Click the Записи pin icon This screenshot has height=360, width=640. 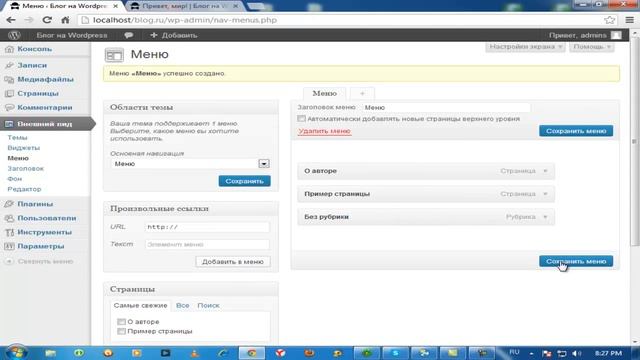coord(9,65)
